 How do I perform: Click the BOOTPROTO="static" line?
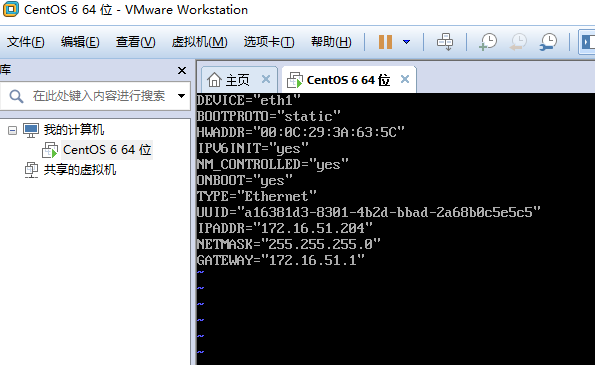point(269,116)
